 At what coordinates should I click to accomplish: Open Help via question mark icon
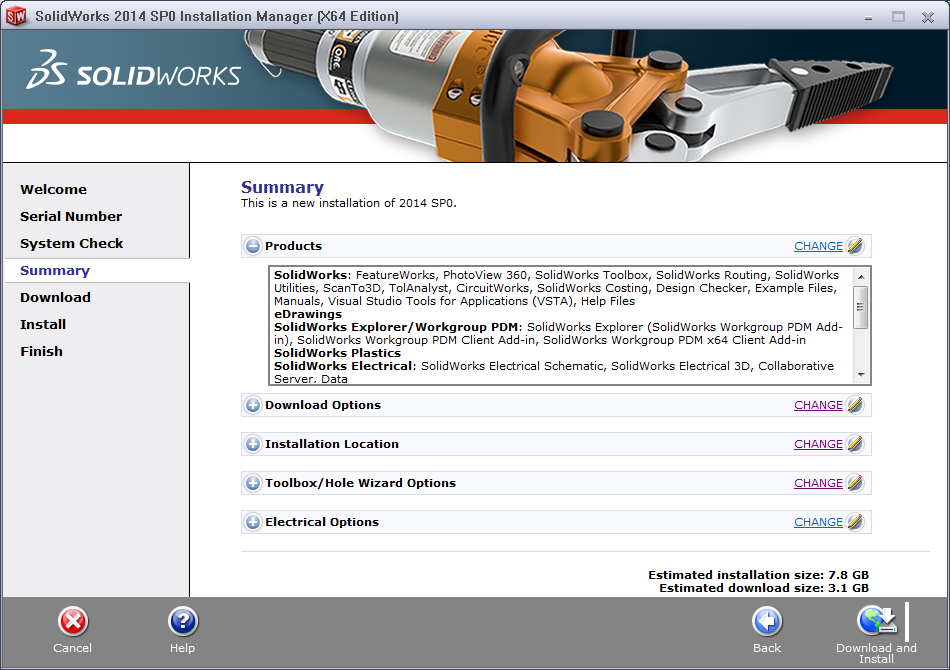pos(182,622)
